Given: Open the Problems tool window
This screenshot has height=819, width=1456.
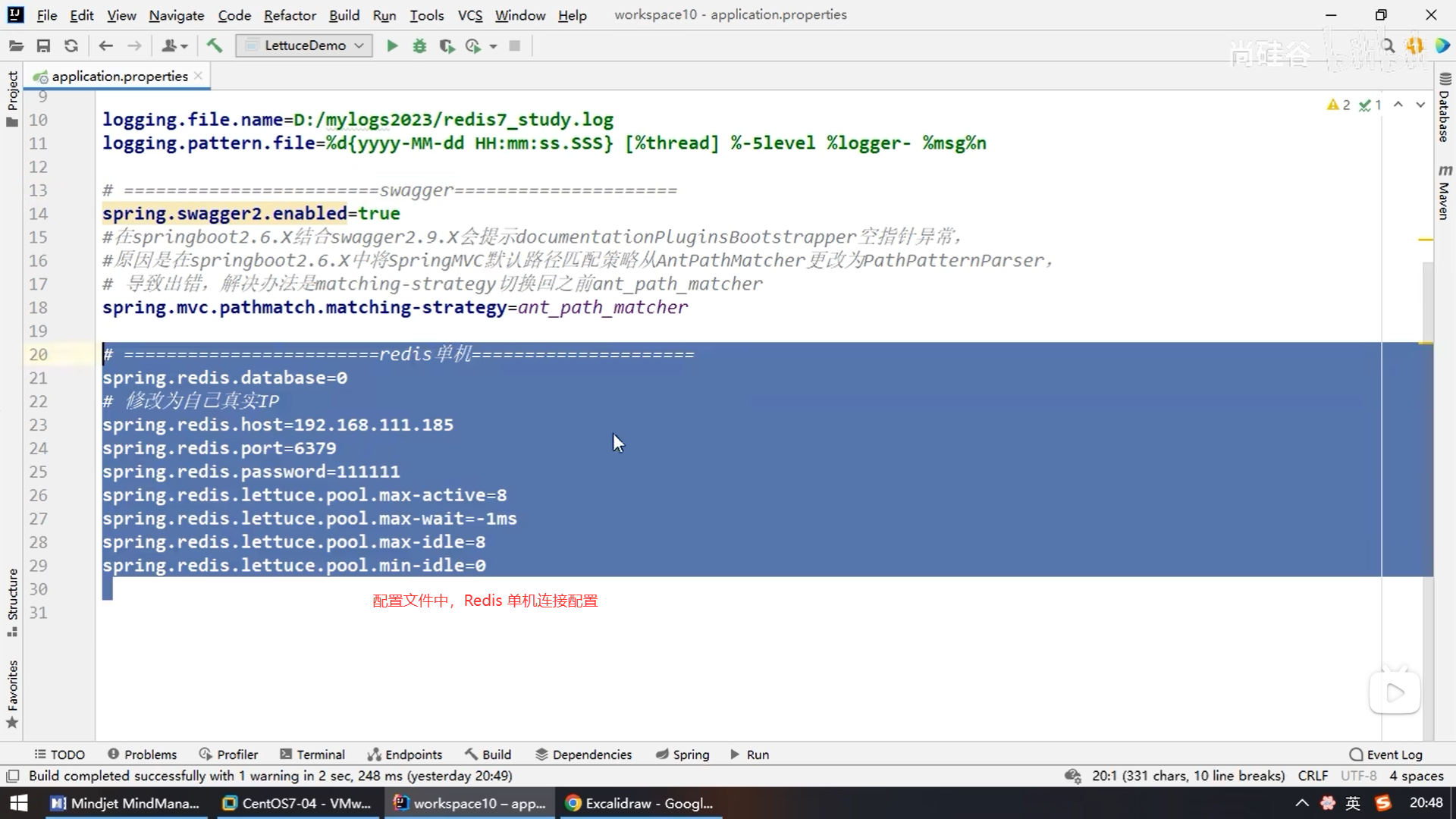Looking at the screenshot, I should click(142, 755).
